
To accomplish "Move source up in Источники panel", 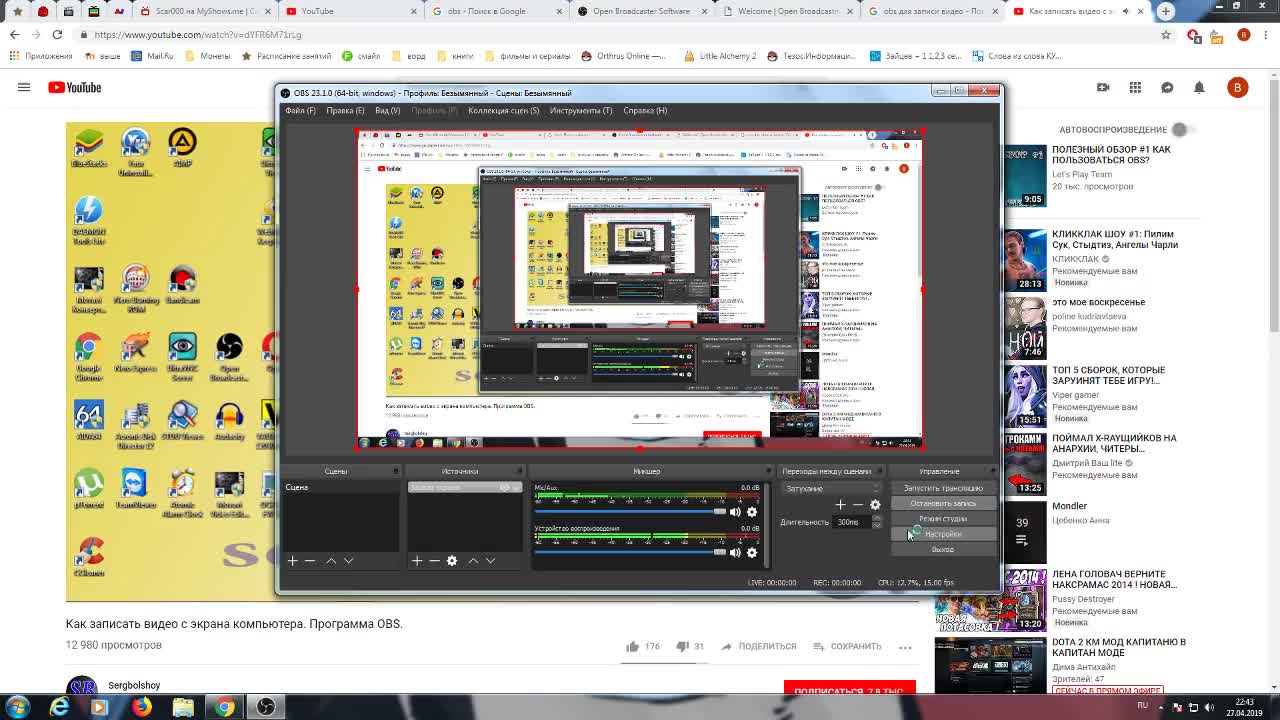I will 473,561.
